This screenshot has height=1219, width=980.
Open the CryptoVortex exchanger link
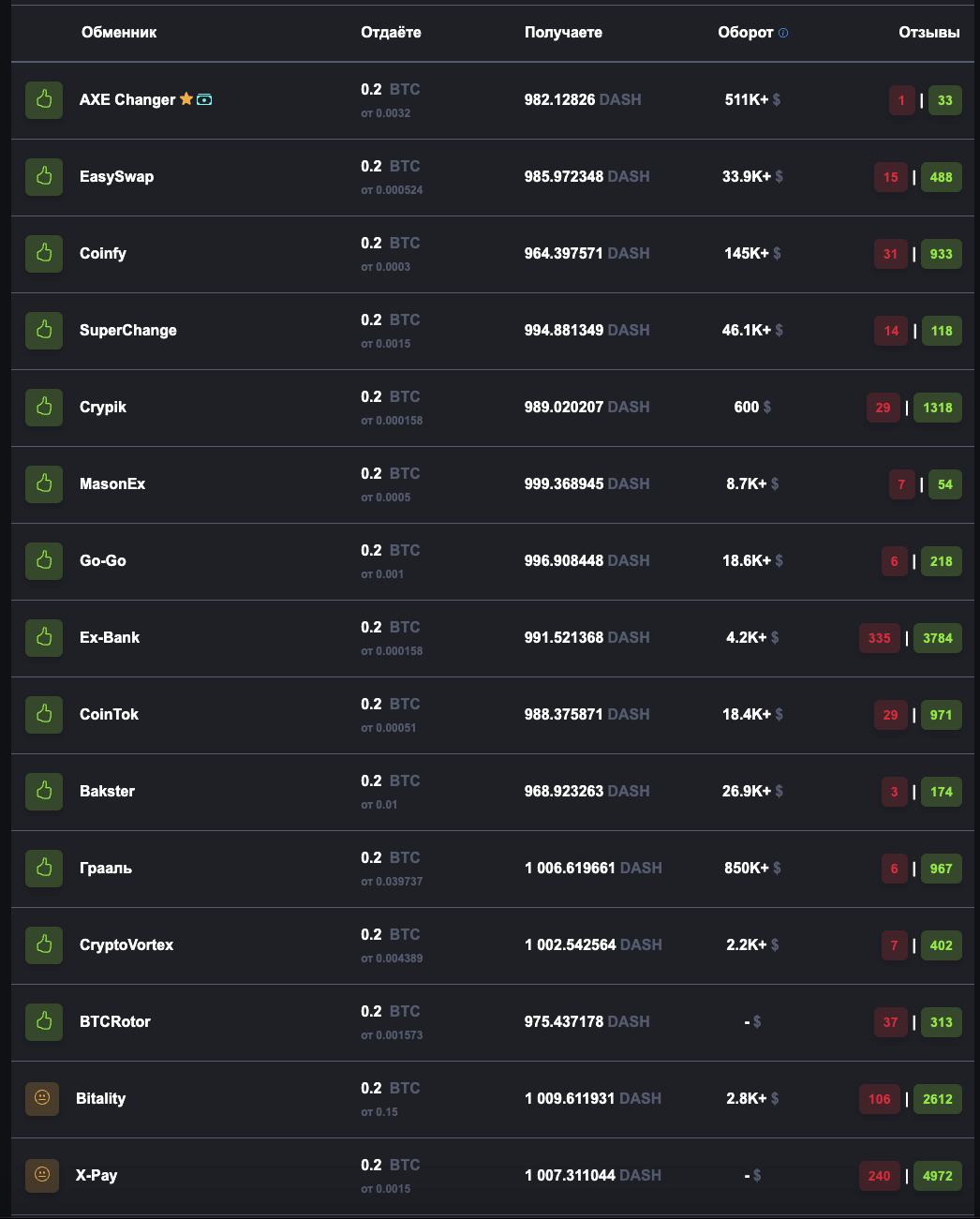coord(126,945)
